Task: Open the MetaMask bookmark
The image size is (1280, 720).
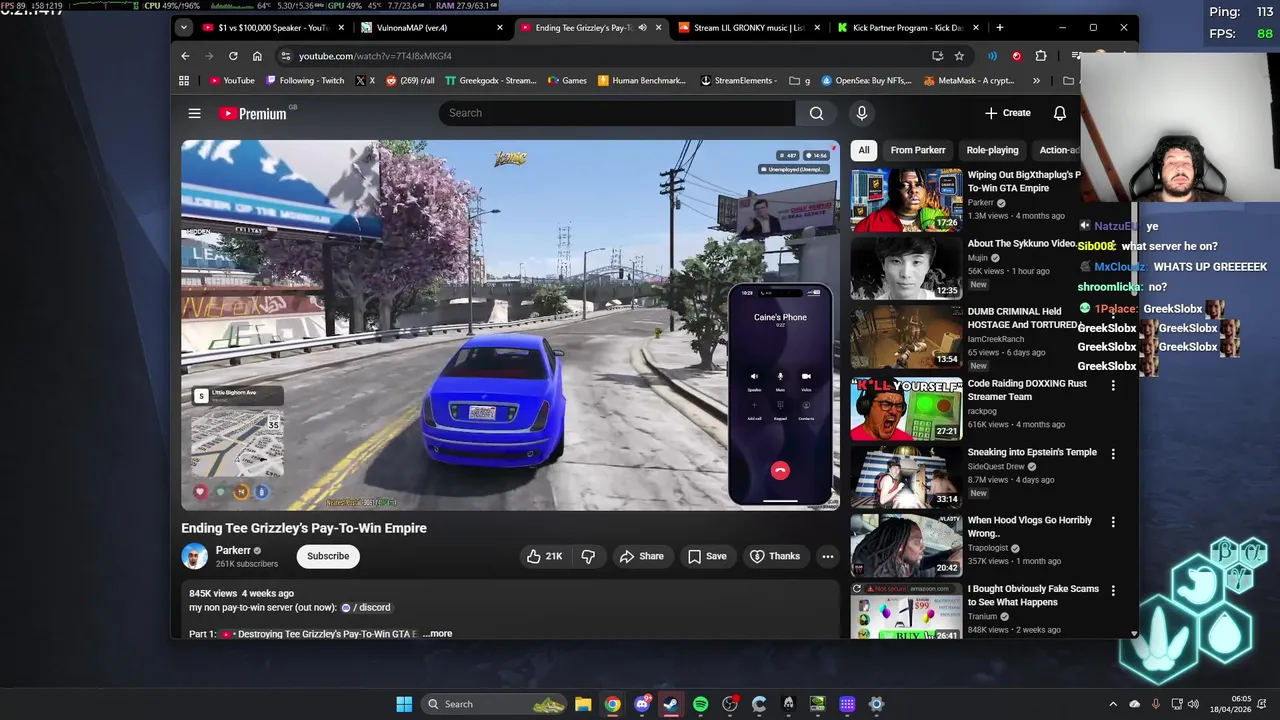Action: (969, 80)
